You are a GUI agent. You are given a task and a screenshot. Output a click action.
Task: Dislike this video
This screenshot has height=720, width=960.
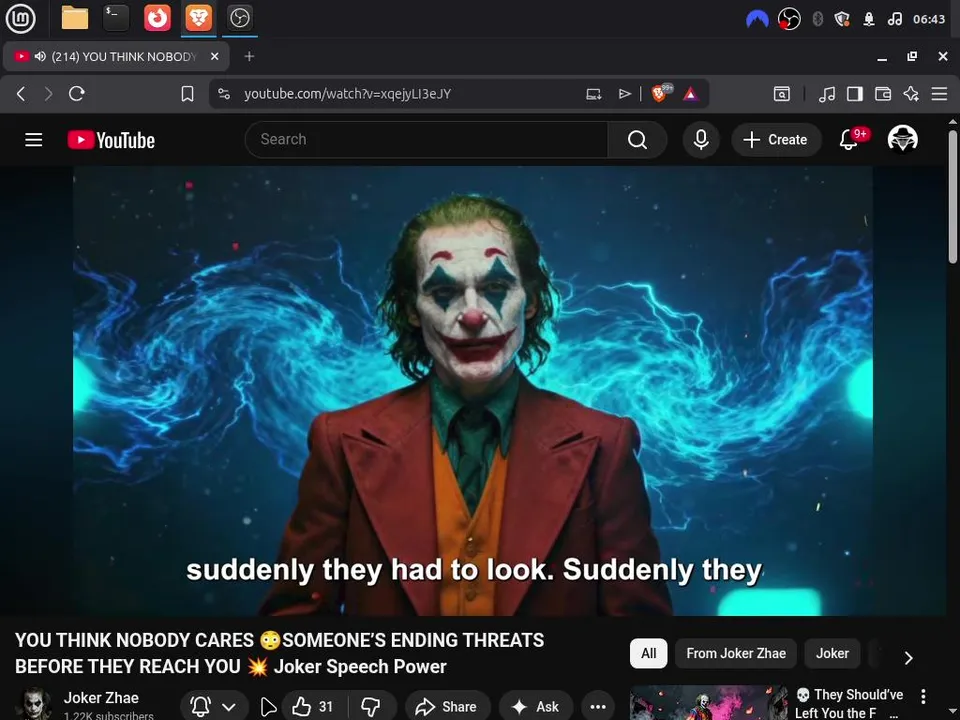coord(371,707)
